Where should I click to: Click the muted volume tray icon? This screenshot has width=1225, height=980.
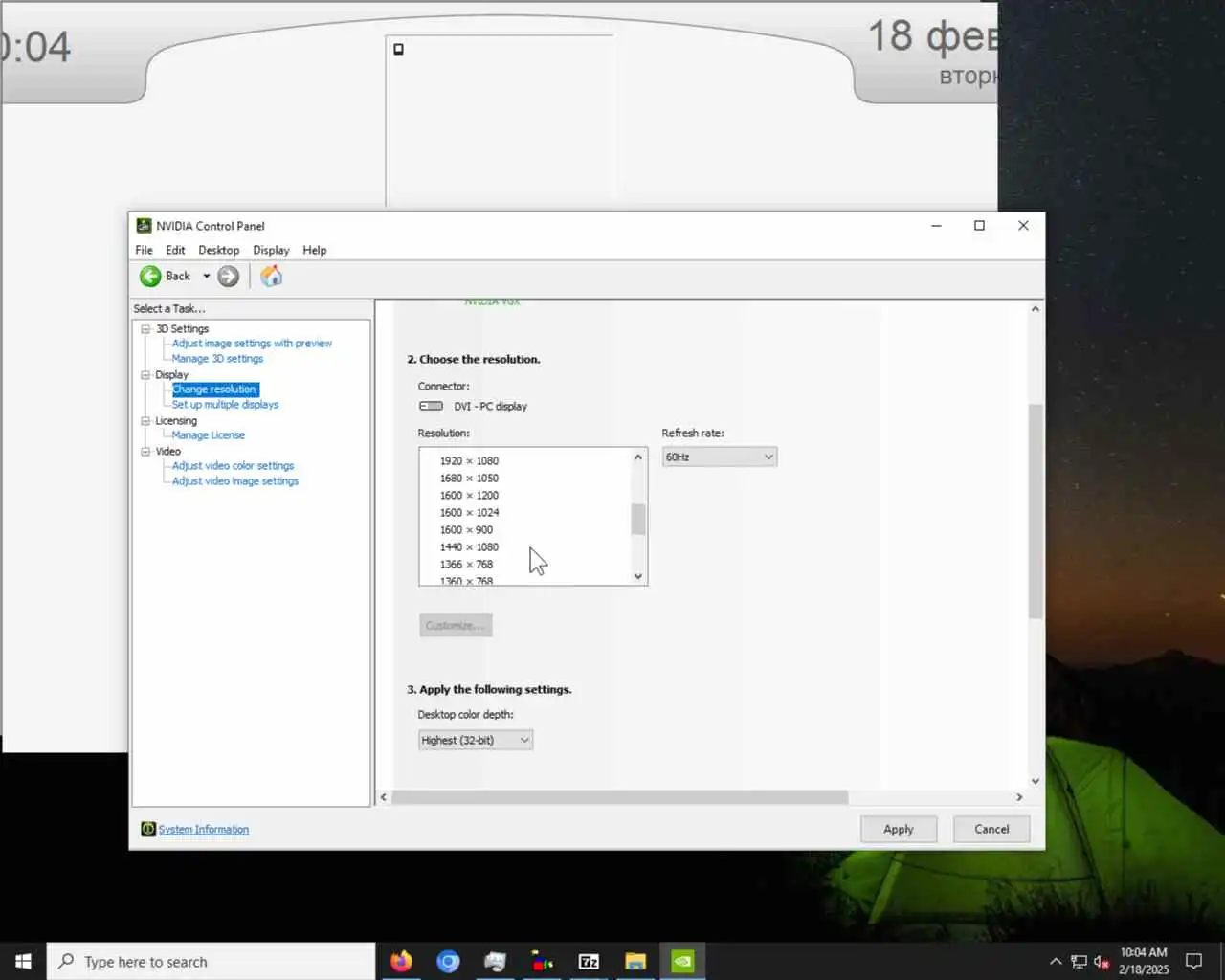pyautogui.click(x=1102, y=962)
